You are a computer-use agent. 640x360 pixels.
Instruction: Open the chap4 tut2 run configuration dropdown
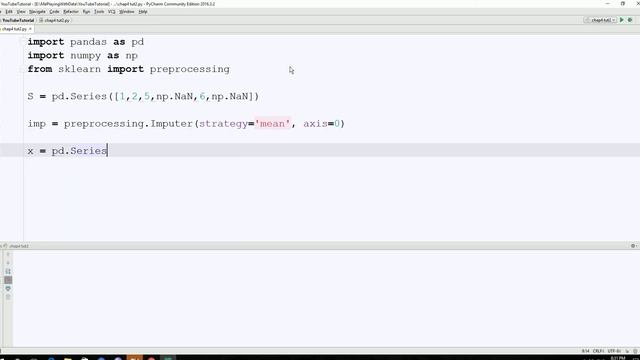600,20
